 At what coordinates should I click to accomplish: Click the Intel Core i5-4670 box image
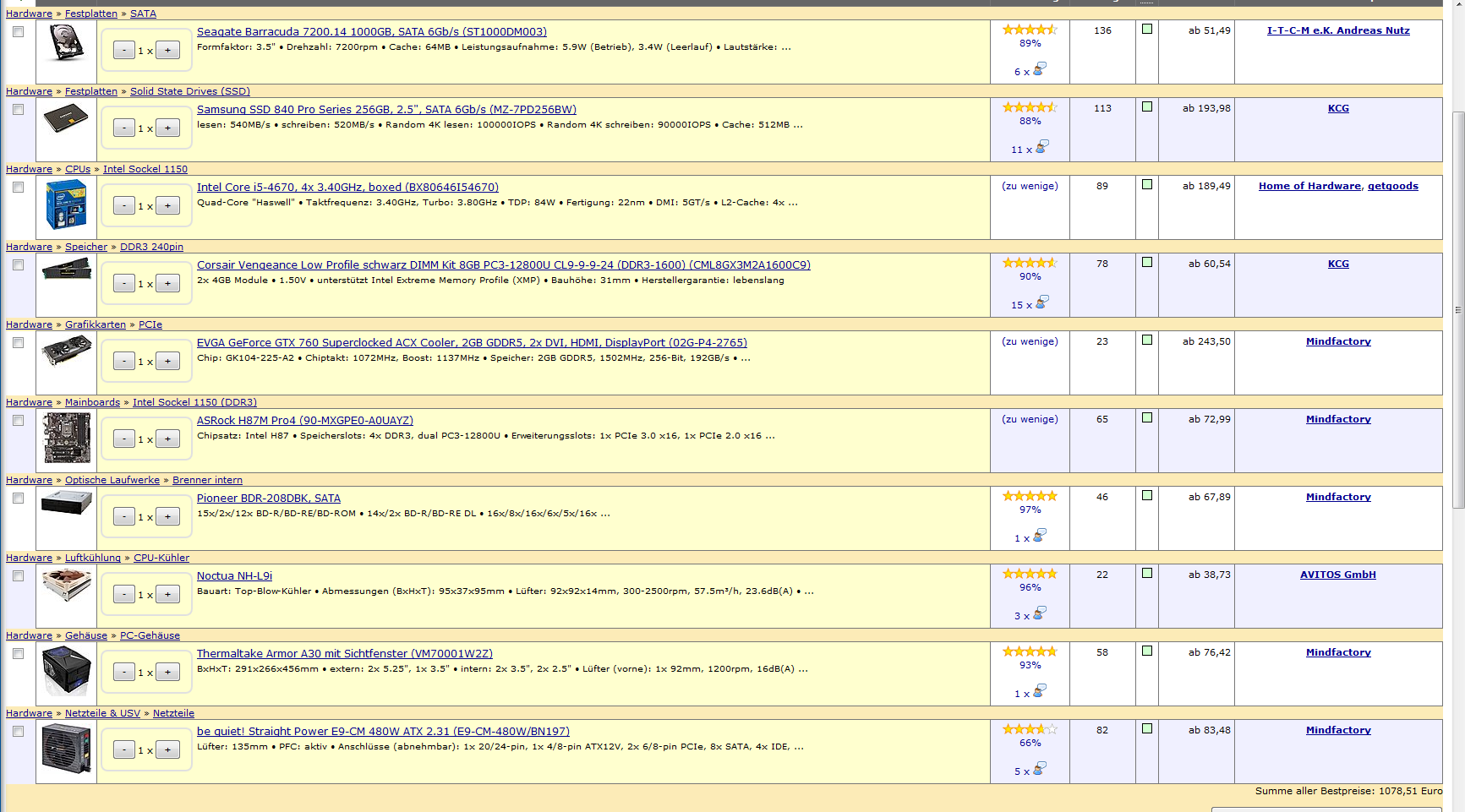click(67, 205)
